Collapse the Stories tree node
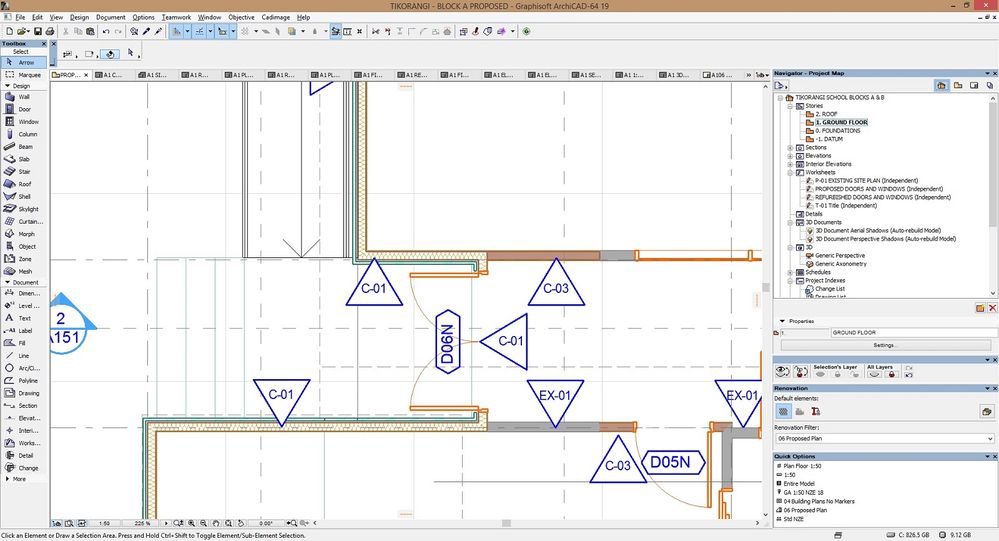 790,106
